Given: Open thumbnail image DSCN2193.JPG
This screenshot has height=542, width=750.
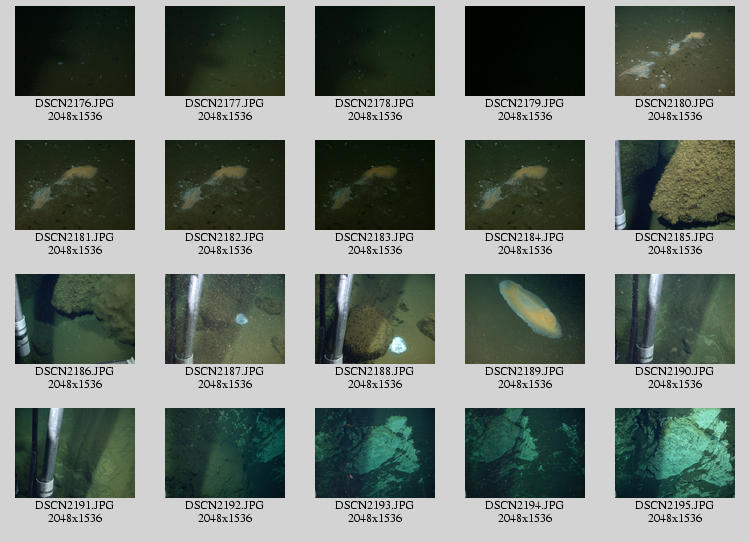Looking at the screenshot, I should [x=375, y=453].
